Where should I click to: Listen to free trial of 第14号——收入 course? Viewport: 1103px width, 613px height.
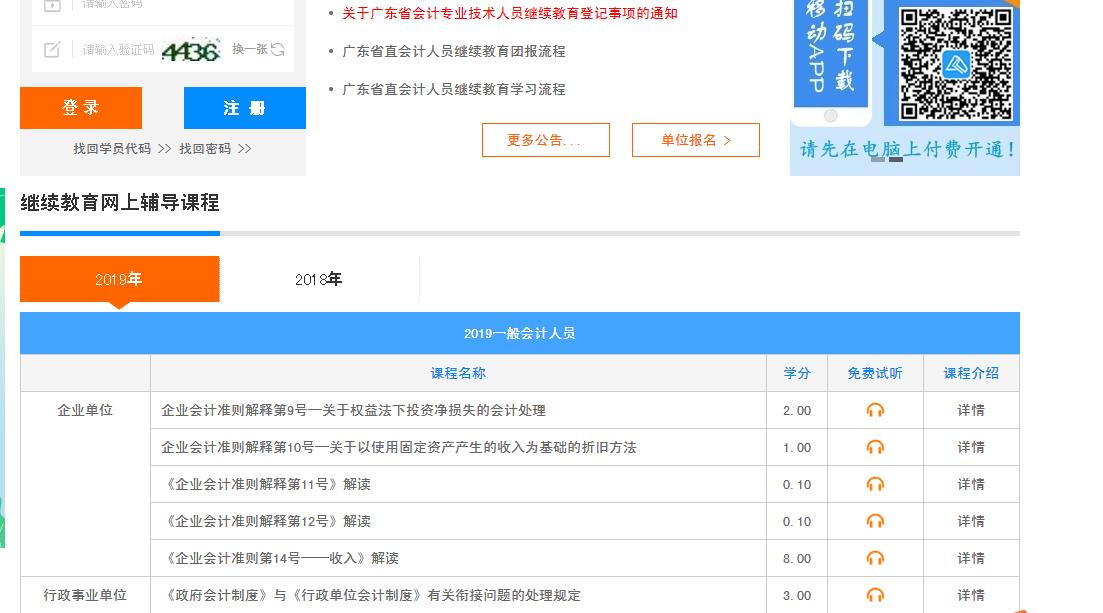pyautogui.click(x=875, y=558)
